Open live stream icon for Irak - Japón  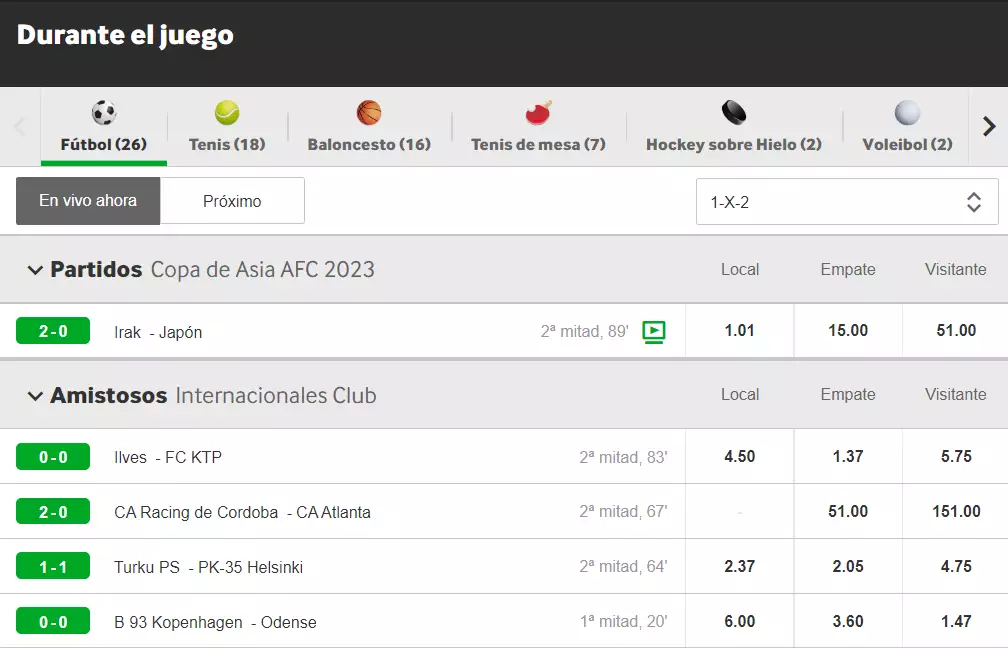click(654, 332)
